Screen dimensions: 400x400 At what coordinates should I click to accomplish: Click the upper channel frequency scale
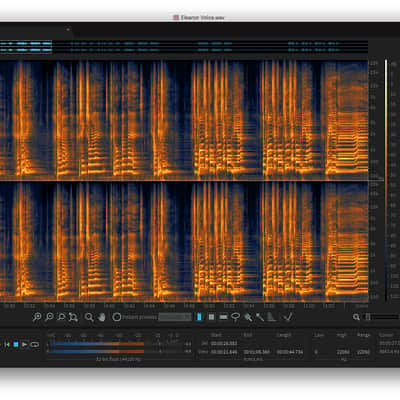click(x=373, y=119)
